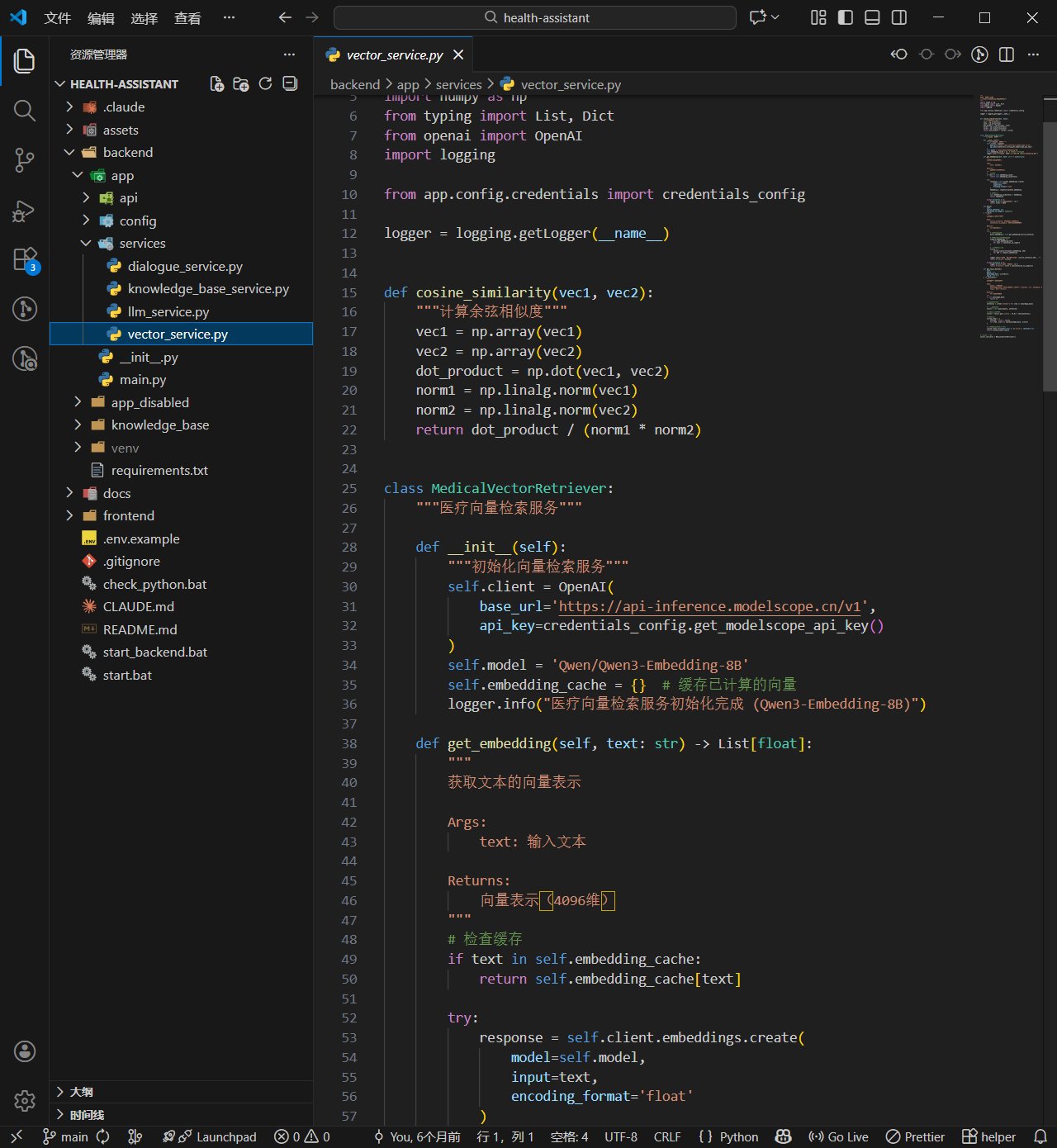Collapse the services folder
This screenshot has width=1057, height=1148.
pos(182,243)
